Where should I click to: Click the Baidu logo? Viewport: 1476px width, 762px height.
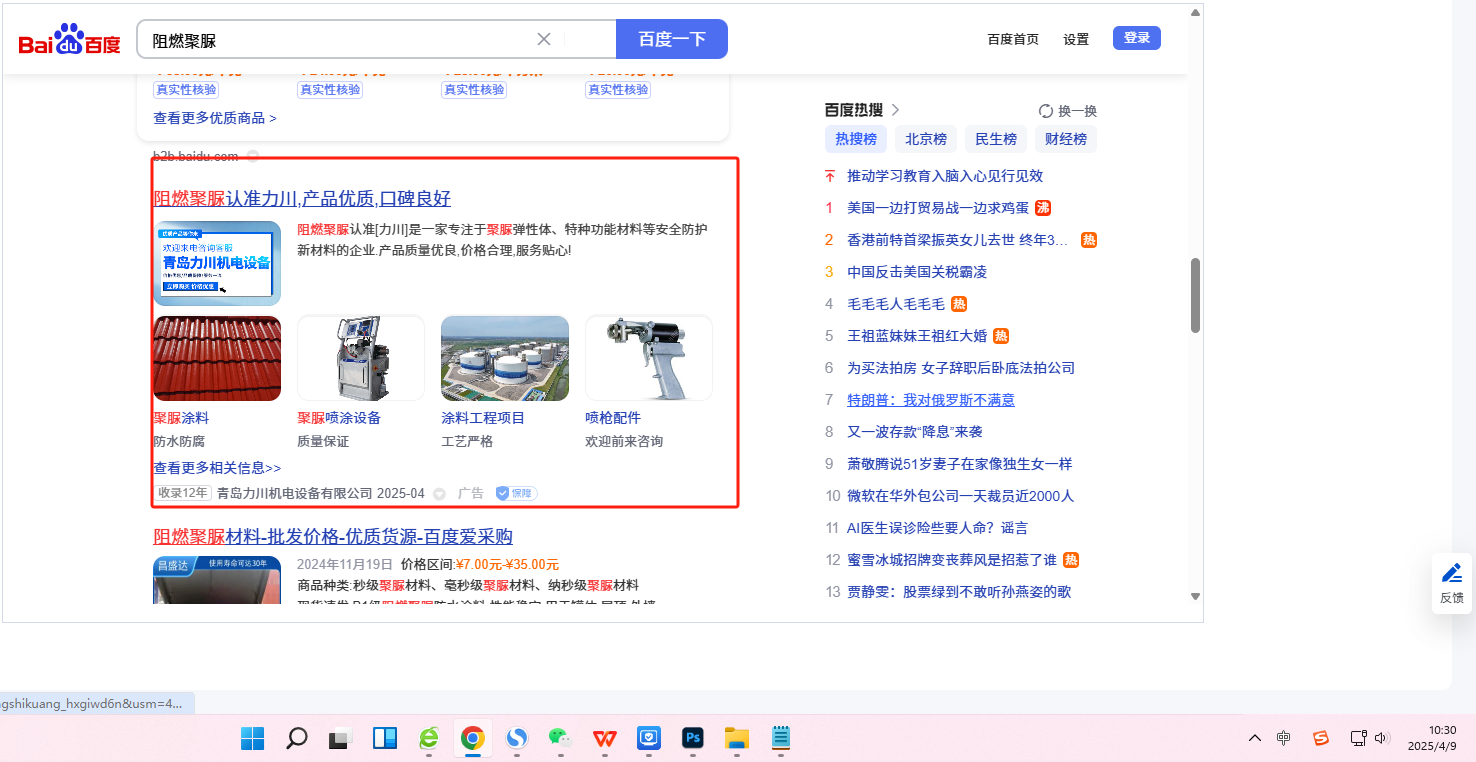tap(69, 40)
